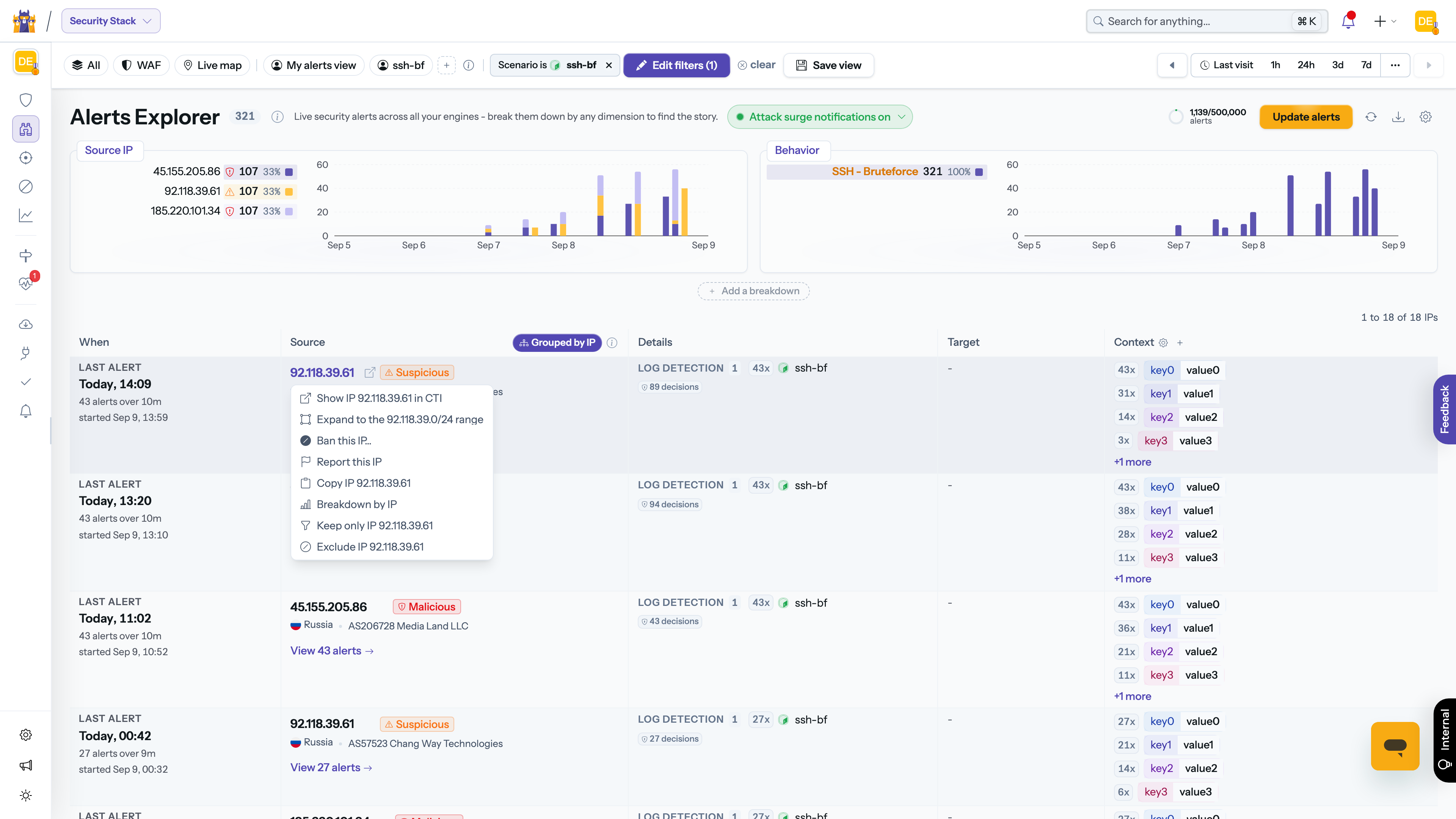Toggle theme with sun icon
The width and height of the screenshot is (1456, 819).
25,796
